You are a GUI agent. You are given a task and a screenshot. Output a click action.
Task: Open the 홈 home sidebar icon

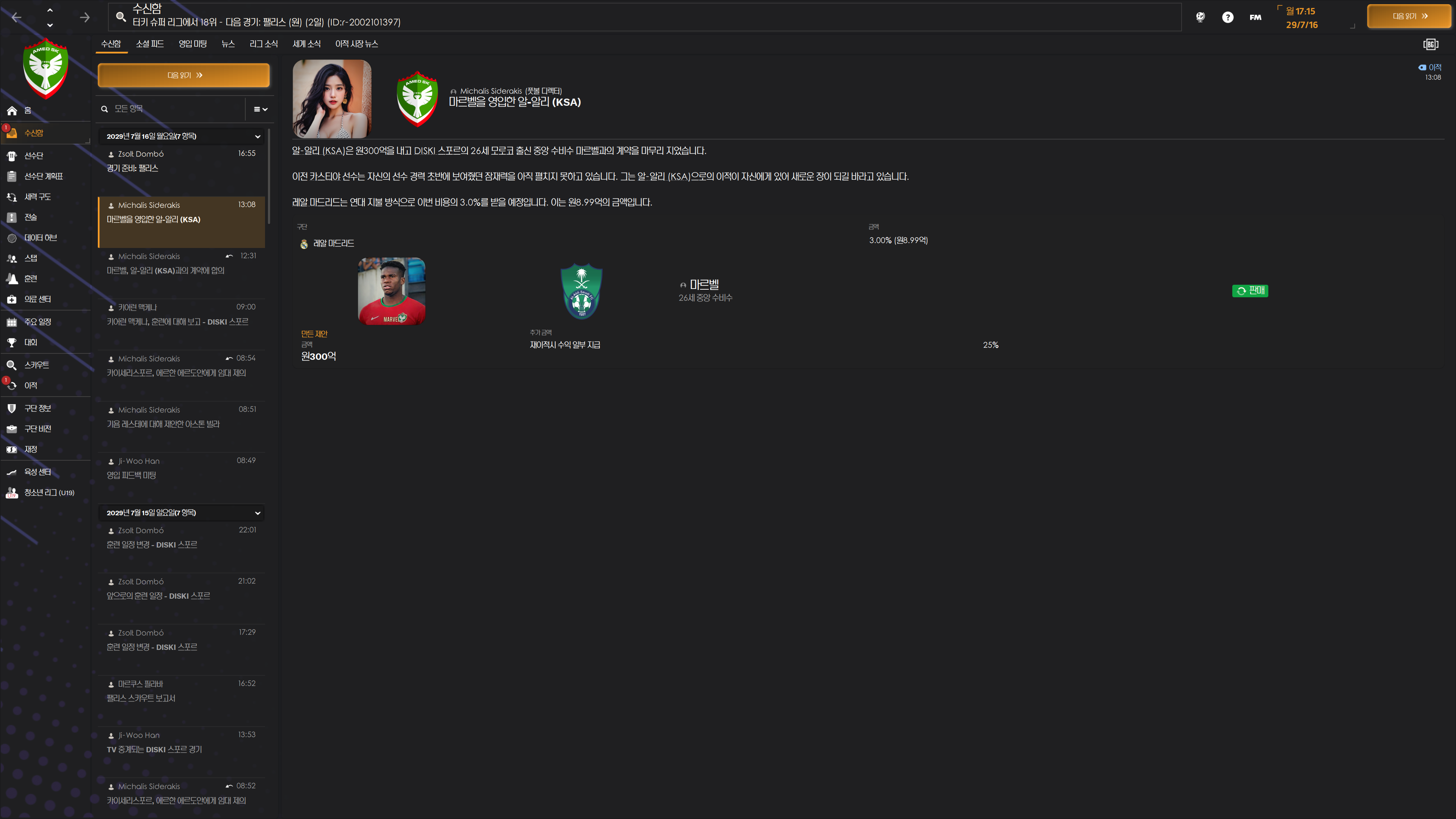12,111
